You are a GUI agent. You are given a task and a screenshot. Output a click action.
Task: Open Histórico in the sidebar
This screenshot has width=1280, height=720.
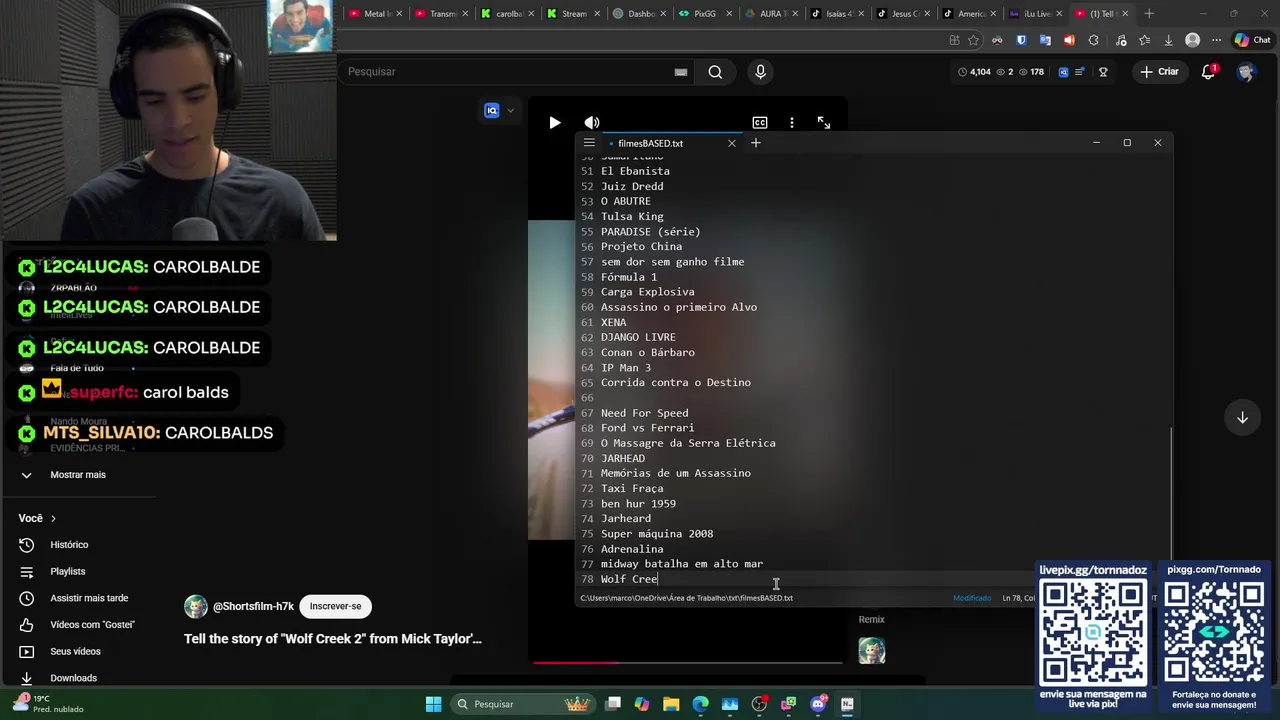[x=69, y=545]
